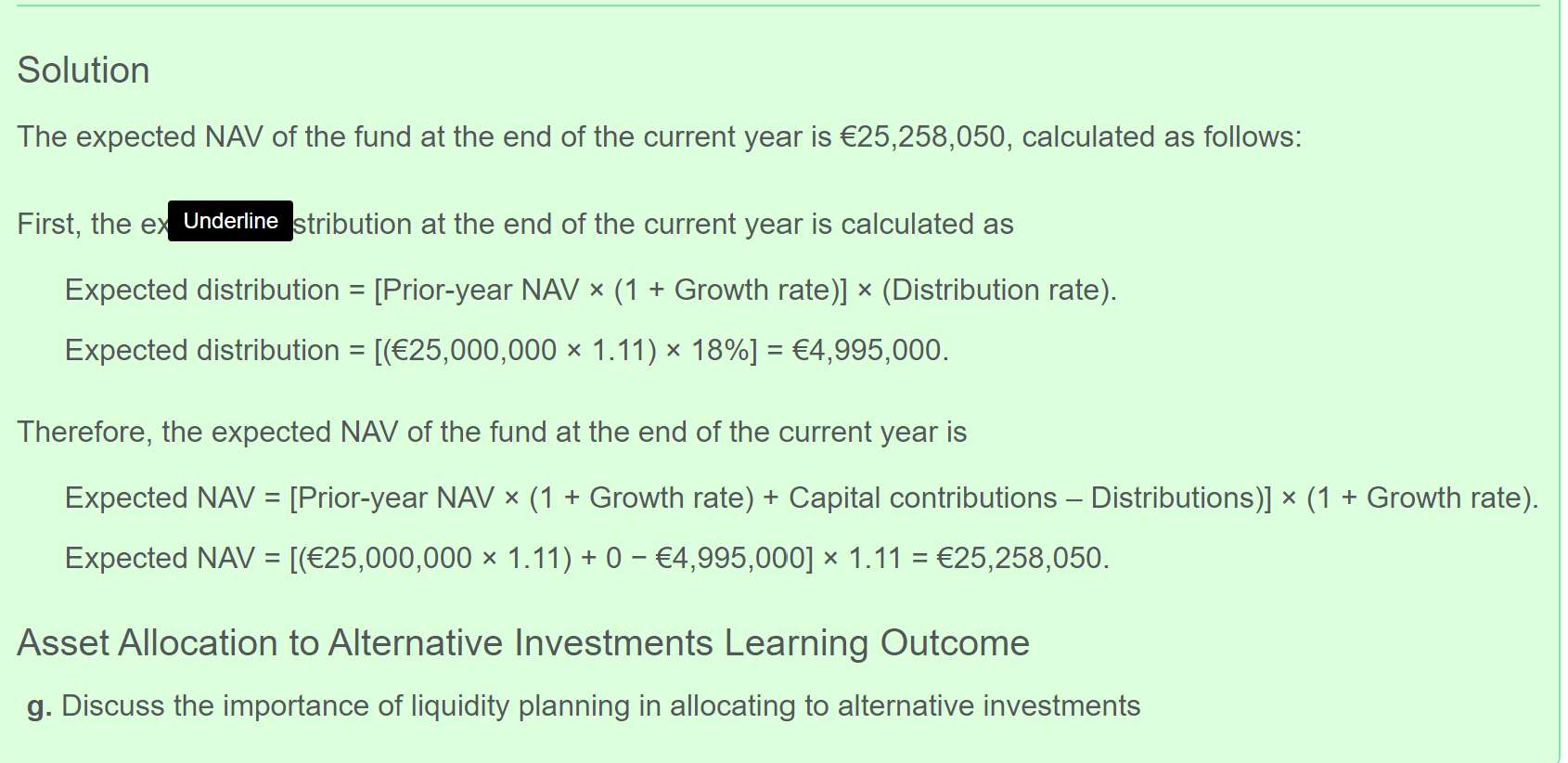Click the bold 'g.' list marker
Viewport: 1568px width, 763px height.
click(39, 706)
